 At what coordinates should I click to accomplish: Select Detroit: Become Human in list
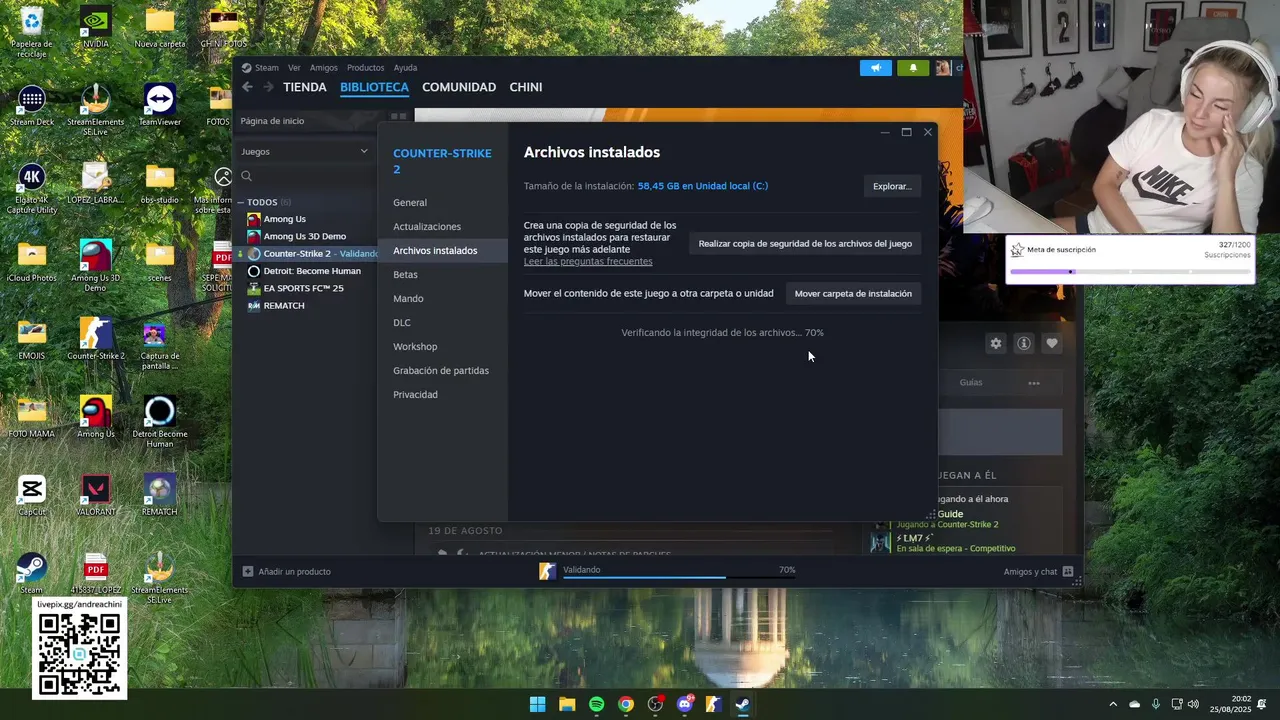(312, 271)
